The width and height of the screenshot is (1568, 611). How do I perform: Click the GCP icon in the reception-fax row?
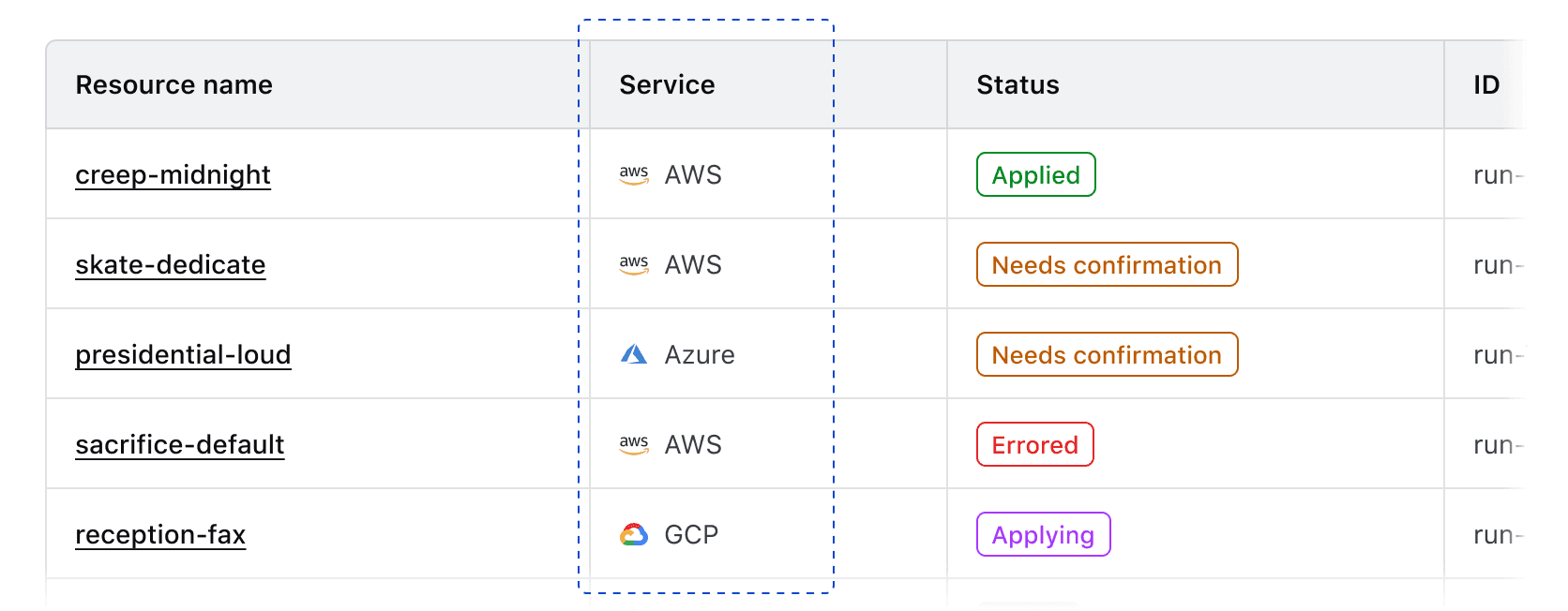point(634,534)
